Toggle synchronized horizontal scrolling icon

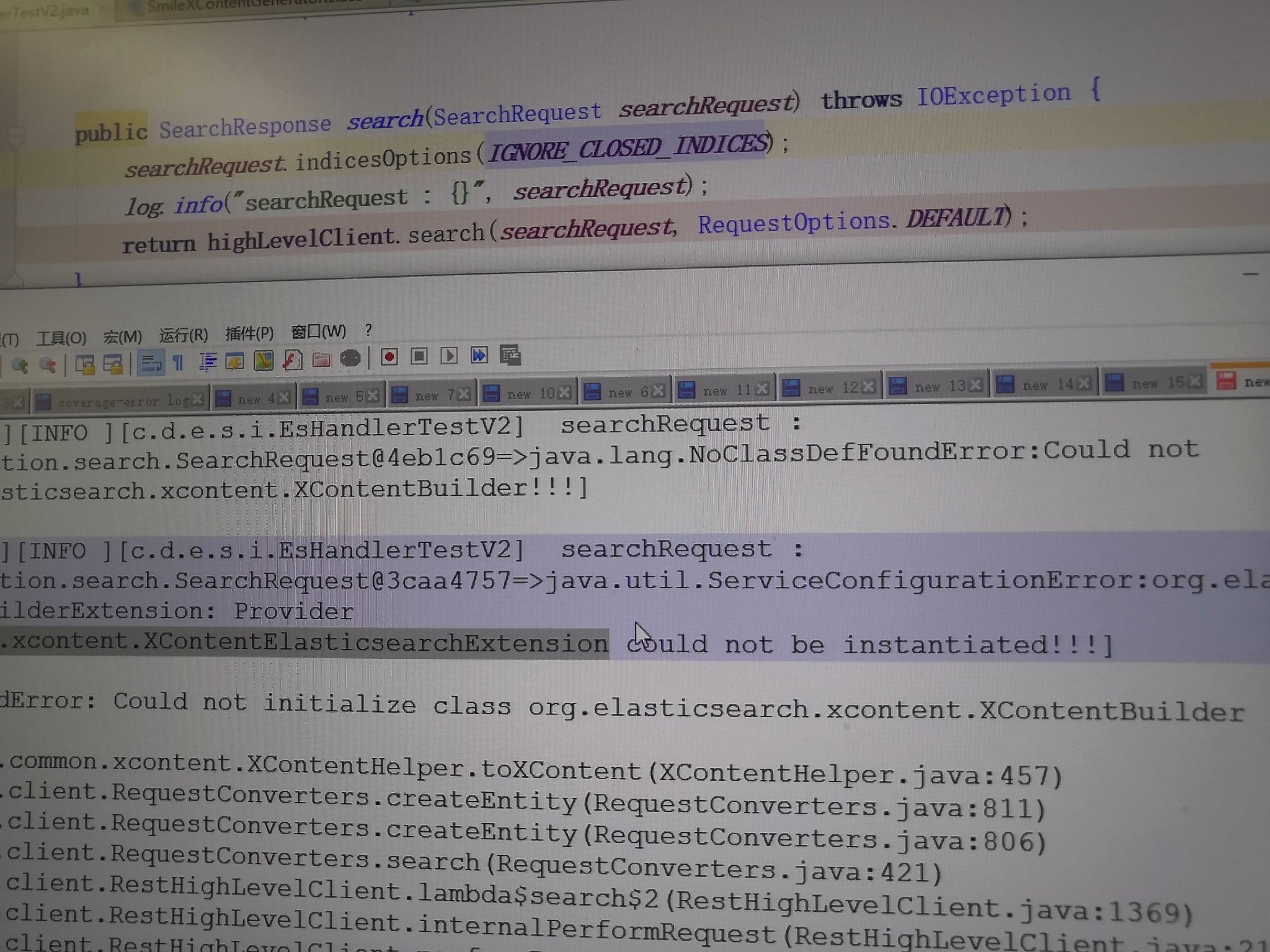coord(113,363)
